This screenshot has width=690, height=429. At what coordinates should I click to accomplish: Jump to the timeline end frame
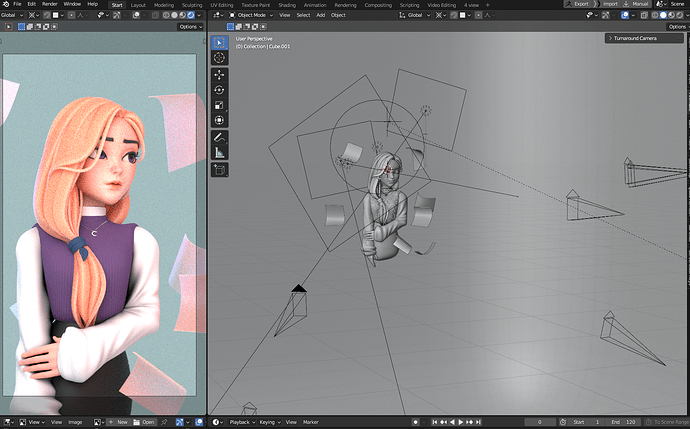[478, 422]
